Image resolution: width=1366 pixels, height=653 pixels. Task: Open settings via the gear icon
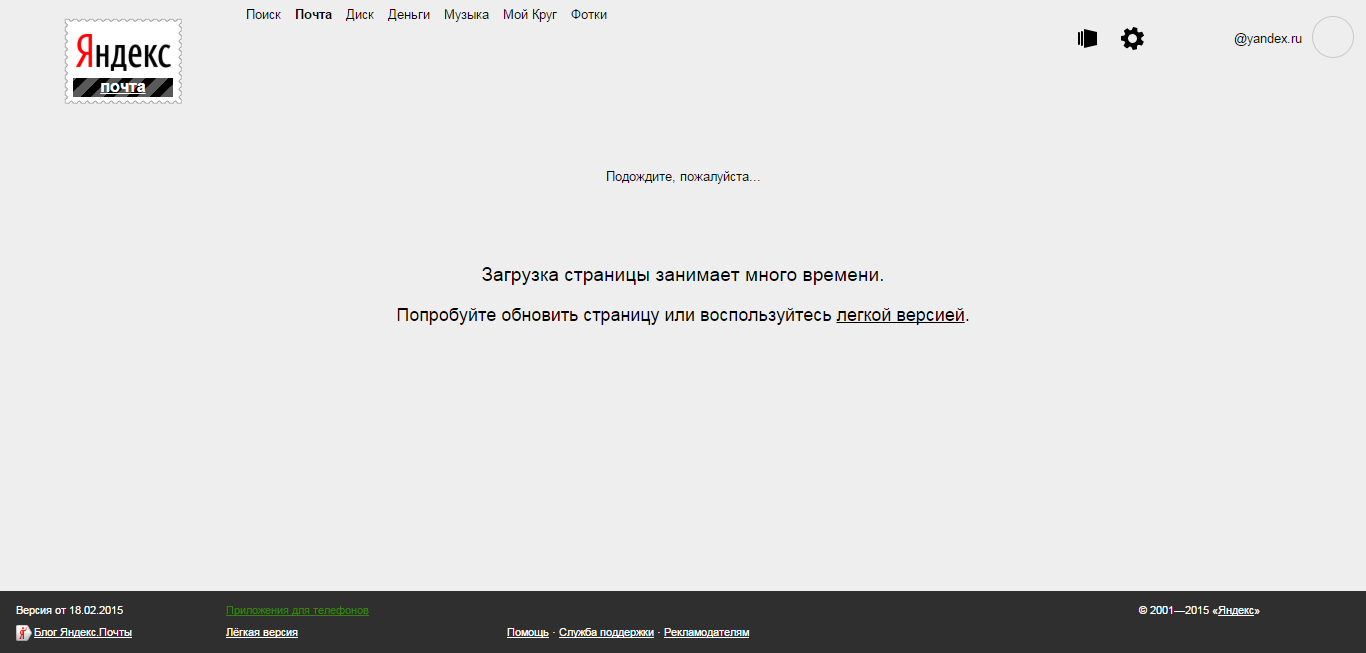click(1132, 39)
